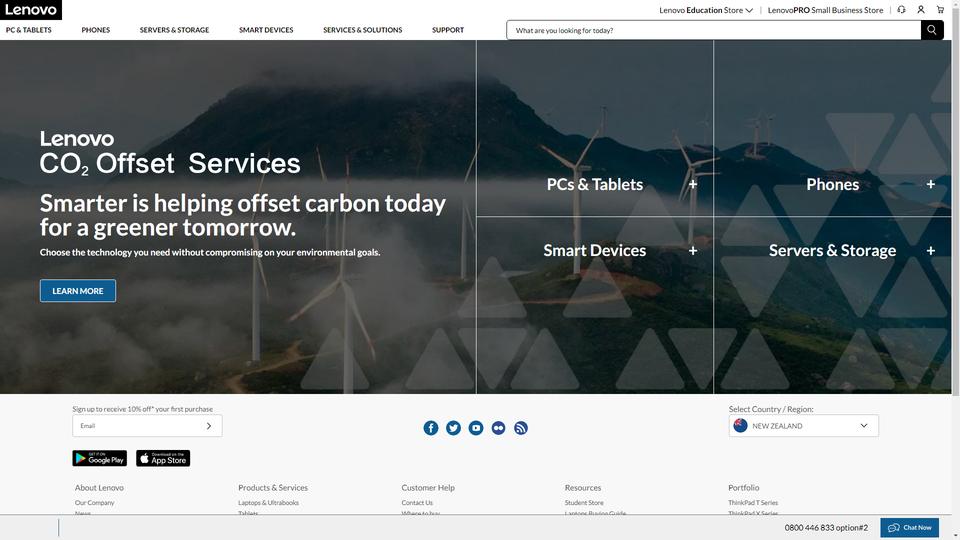Click the App Store download badge
960x540 pixels.
click(163, 458)
